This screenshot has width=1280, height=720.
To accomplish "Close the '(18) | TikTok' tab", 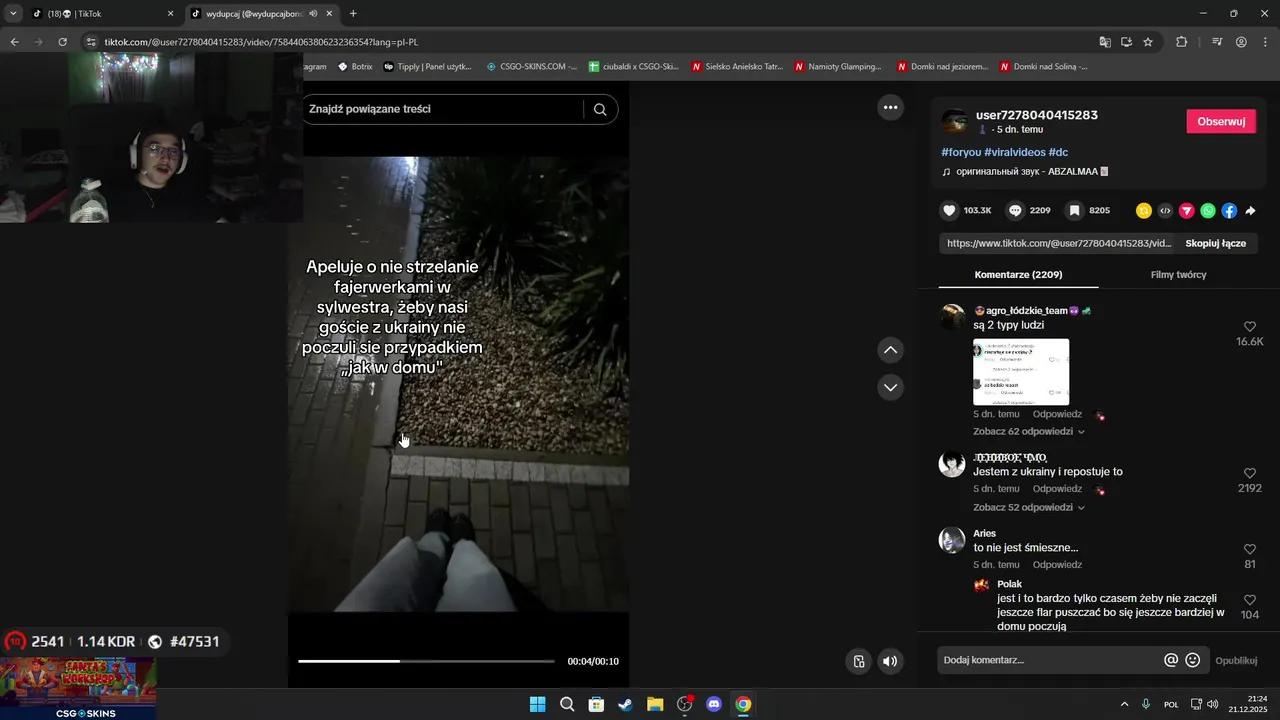I will tap(170, 14).
